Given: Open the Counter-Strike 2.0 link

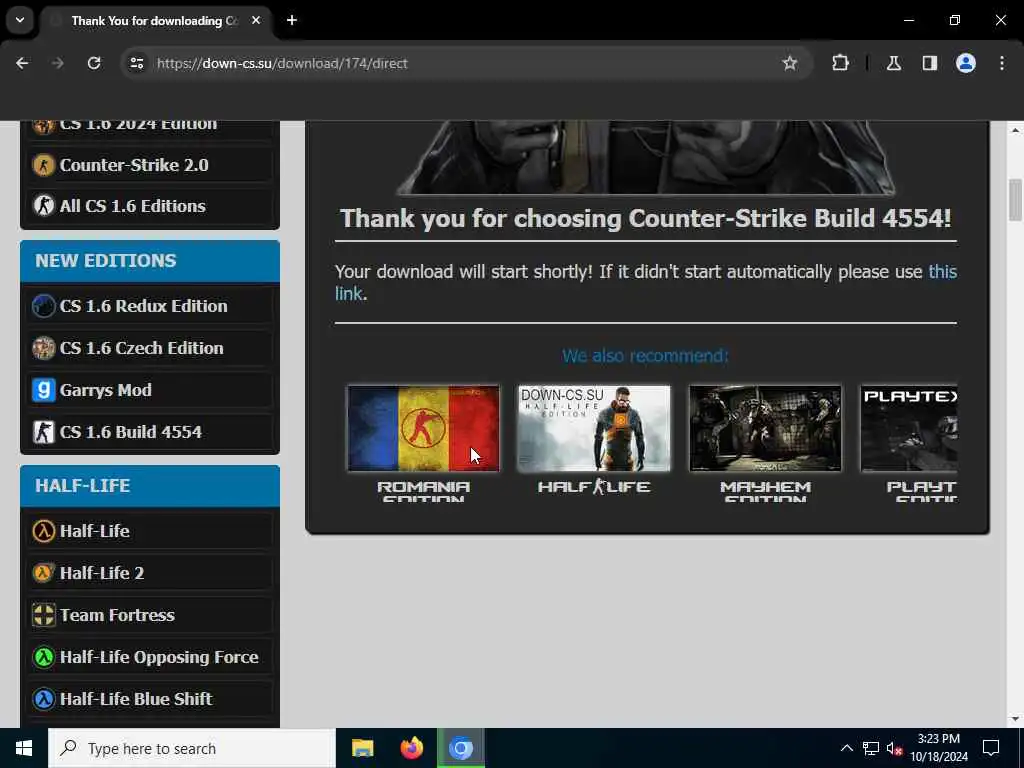Looking at the screenshot, I should pyautogui.click(x=134, y=165).
